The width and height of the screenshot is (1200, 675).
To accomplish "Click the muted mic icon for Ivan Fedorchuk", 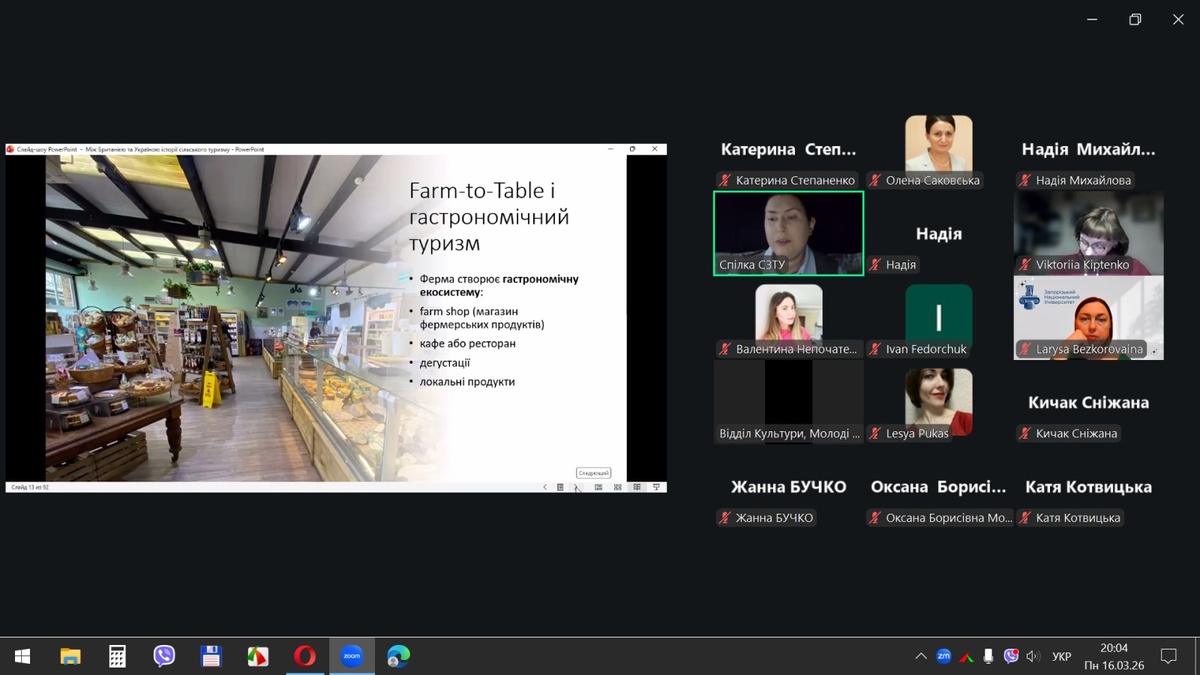I will pos(875,350).
